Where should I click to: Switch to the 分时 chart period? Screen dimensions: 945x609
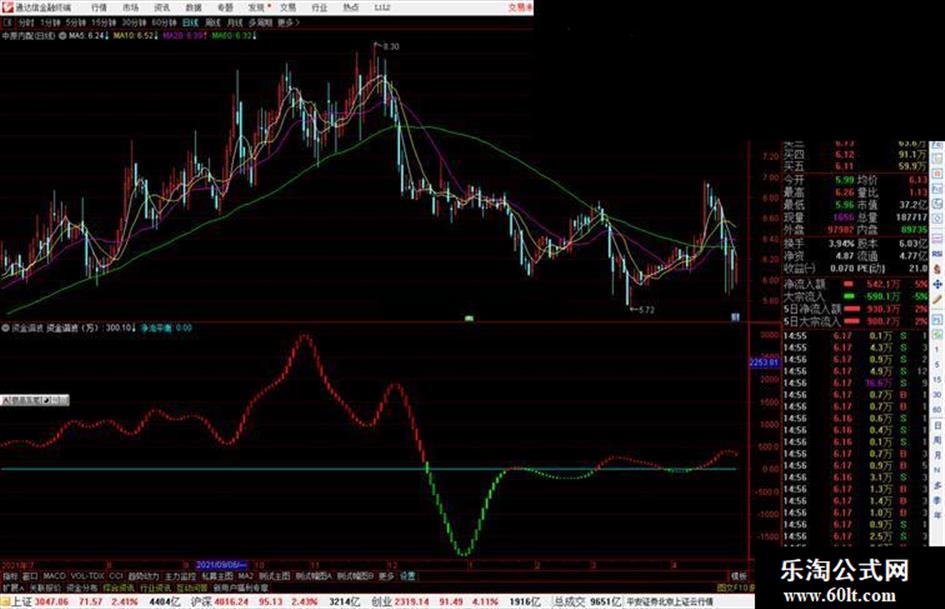click(25, 22)
